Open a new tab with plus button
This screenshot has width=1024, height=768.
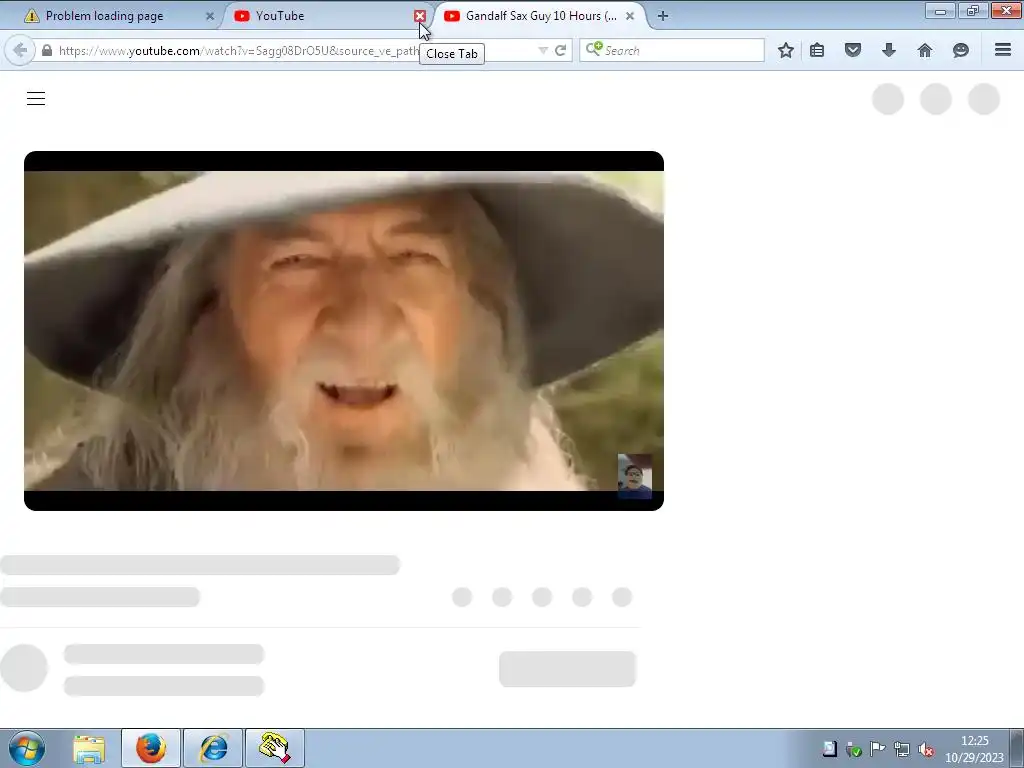point(663,16)
